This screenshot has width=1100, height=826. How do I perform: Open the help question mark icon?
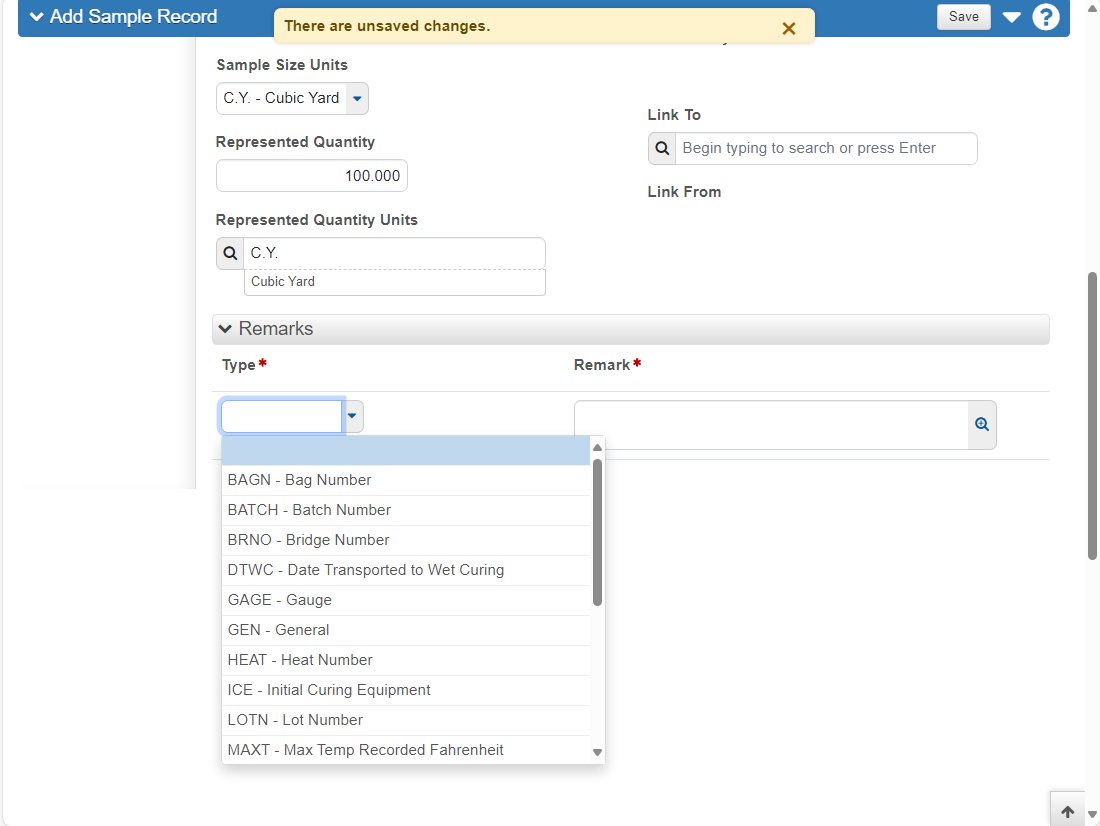click(1045, 17)
